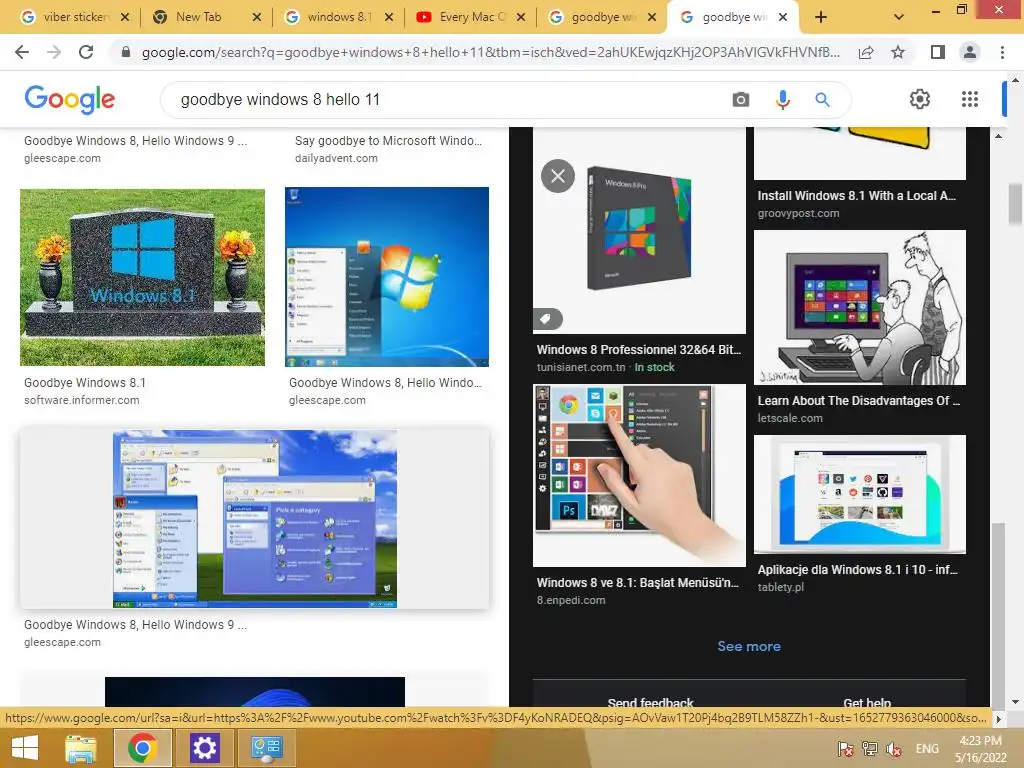Click Chrome icon on taskbar
This screenshot has height=768, width=1024.
[142, 748]
